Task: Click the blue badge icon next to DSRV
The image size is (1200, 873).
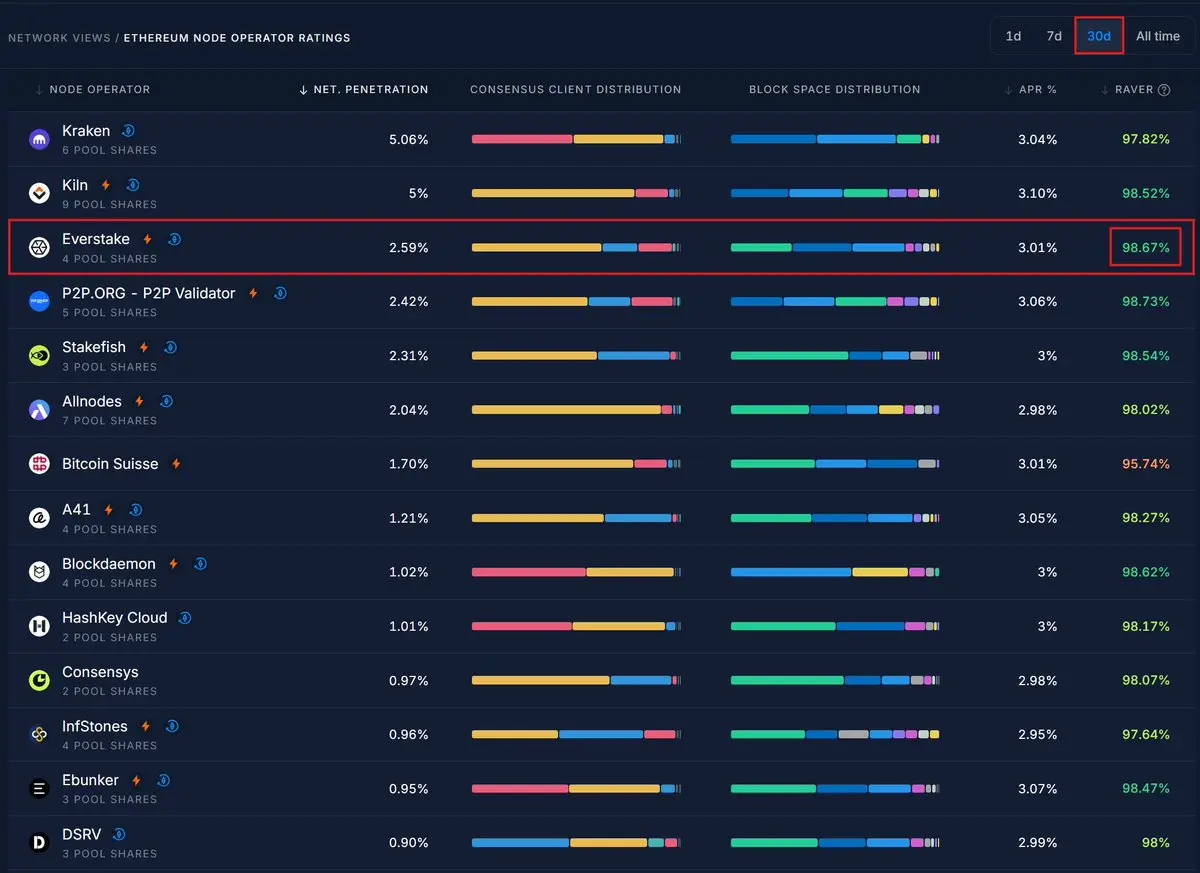Action: click(119, 834)
